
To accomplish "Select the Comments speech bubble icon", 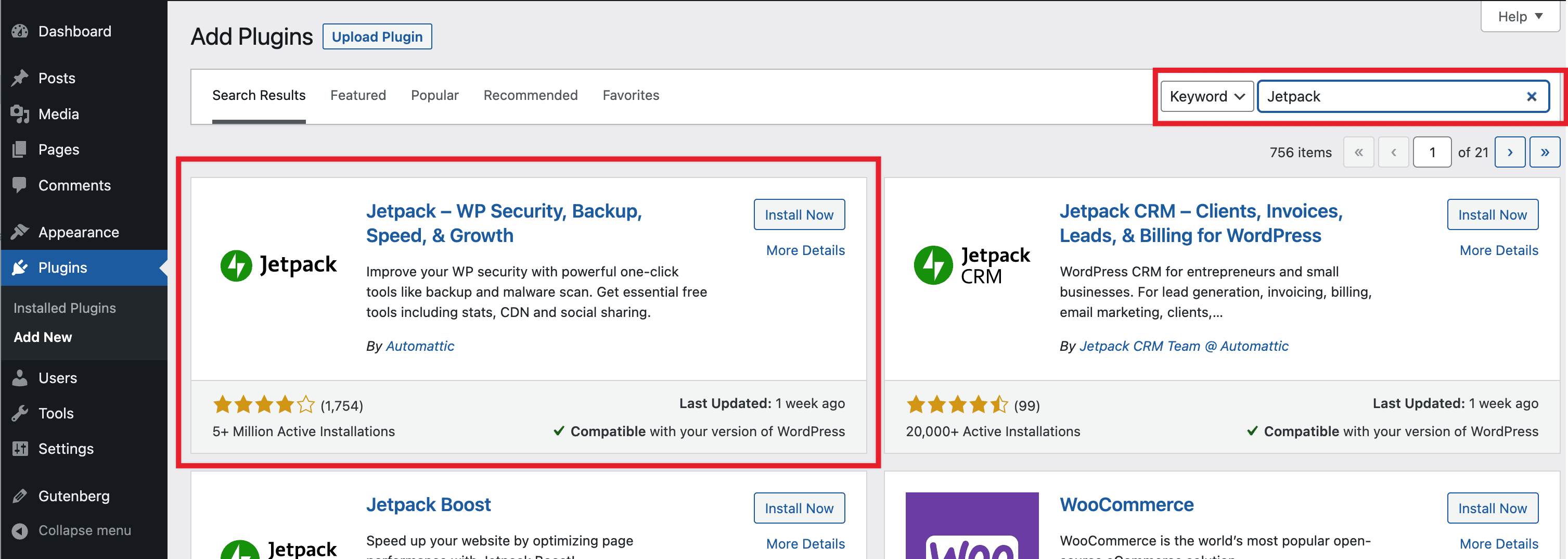I will [20, 185].
